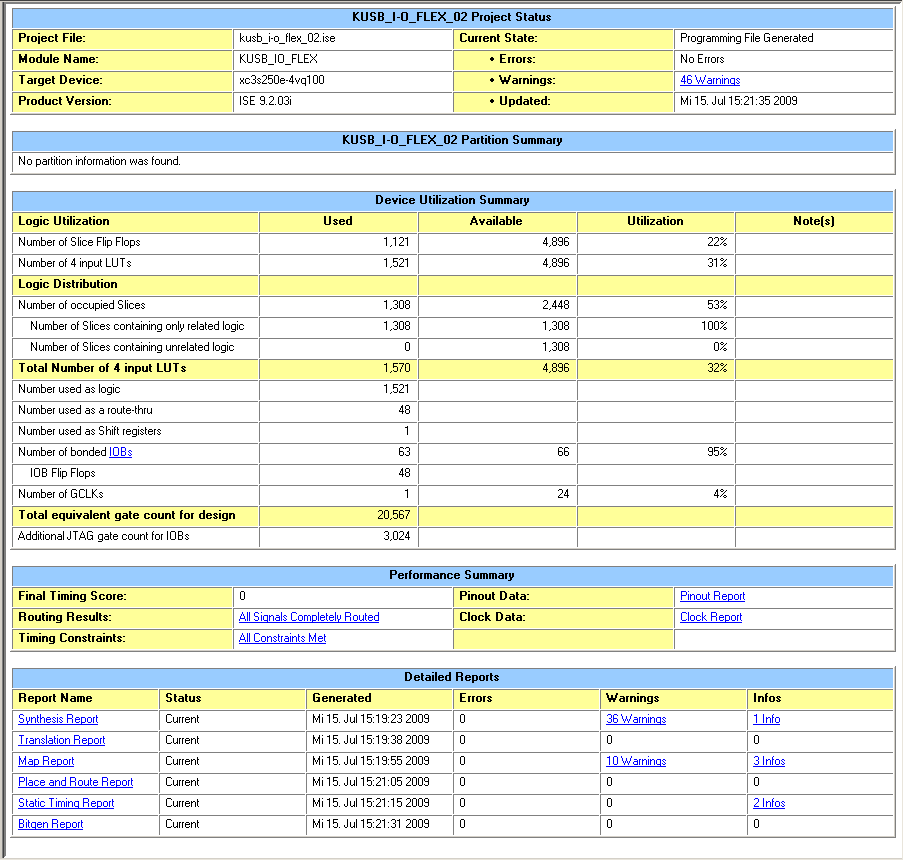Click Final Timing Score value 0
Screen dimensions: 904x861
point(242,596)
